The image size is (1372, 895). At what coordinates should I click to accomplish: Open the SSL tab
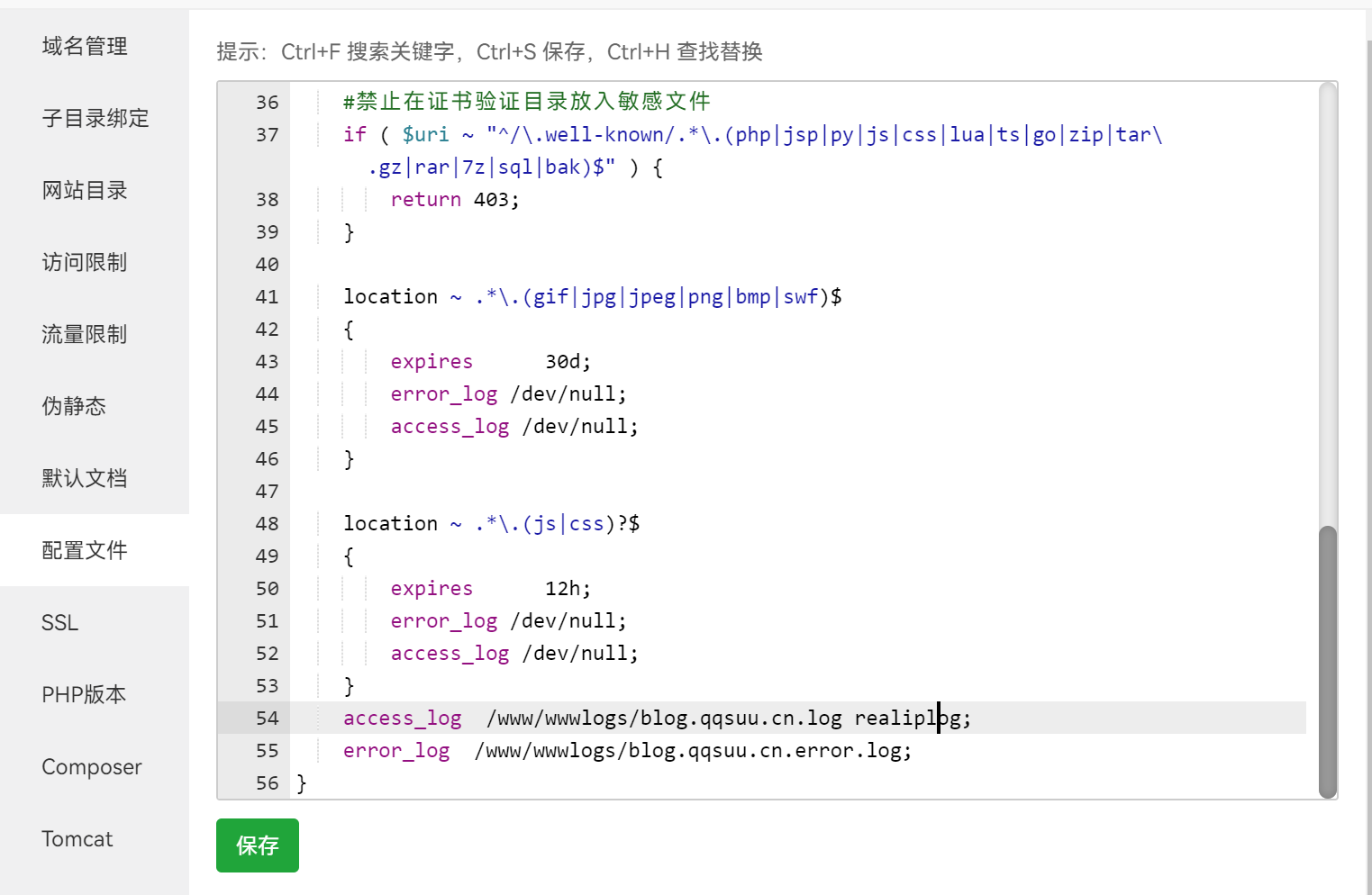coord(59,622)
